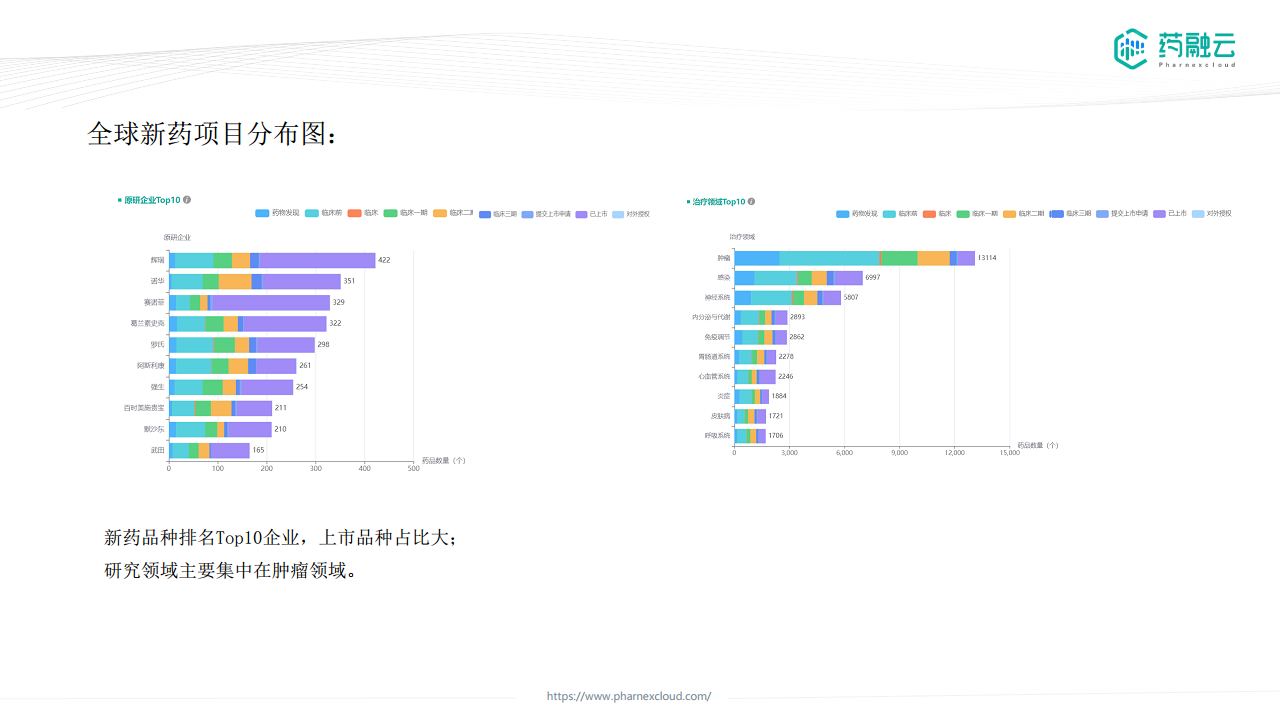Toggle 临床一期 legend in 原研企业 chart
The width and height of the screenshot is (1280, 720).
(x=406, y=213)
